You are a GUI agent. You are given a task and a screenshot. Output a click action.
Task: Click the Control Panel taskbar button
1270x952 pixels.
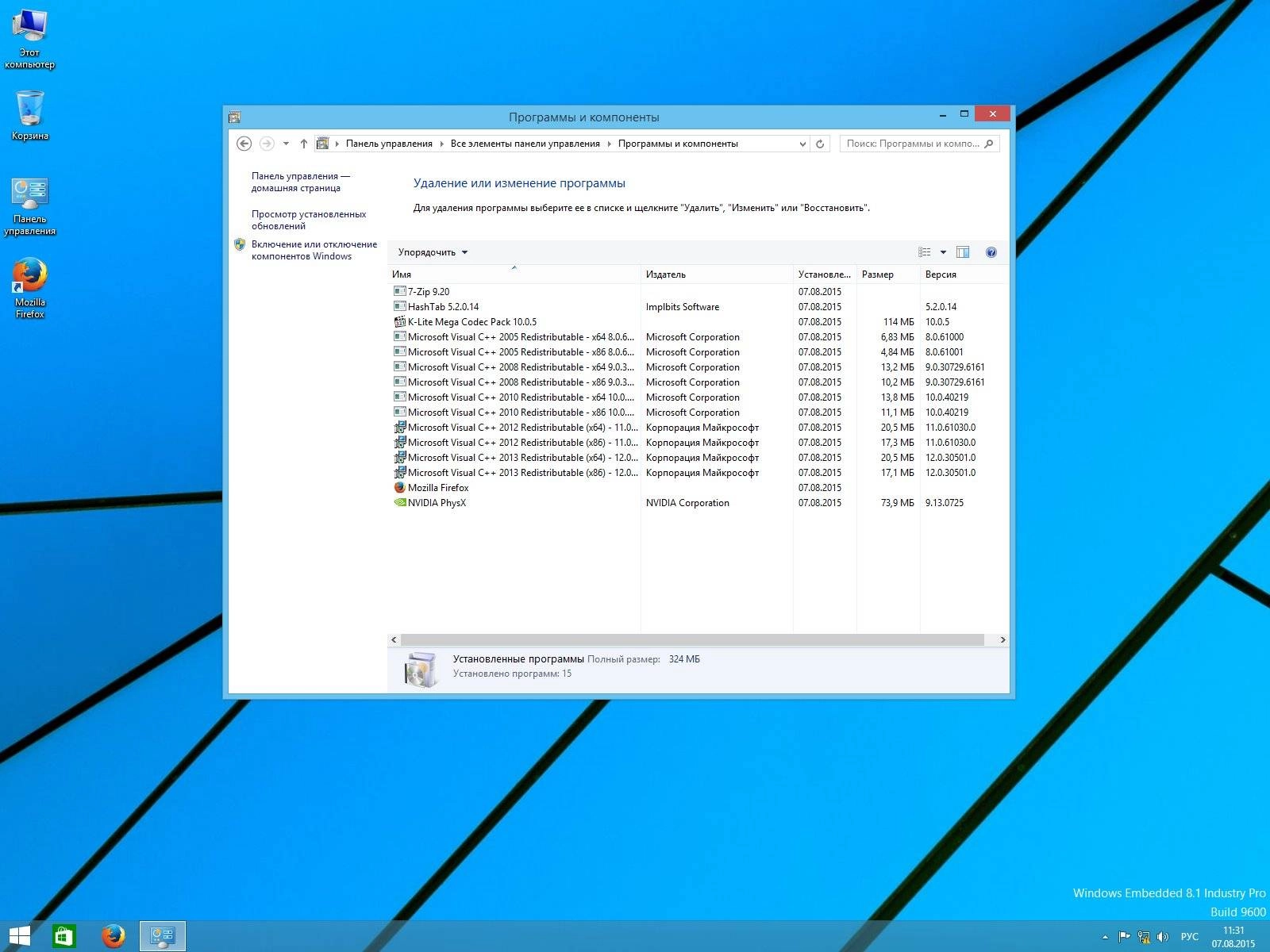(163, 936)
